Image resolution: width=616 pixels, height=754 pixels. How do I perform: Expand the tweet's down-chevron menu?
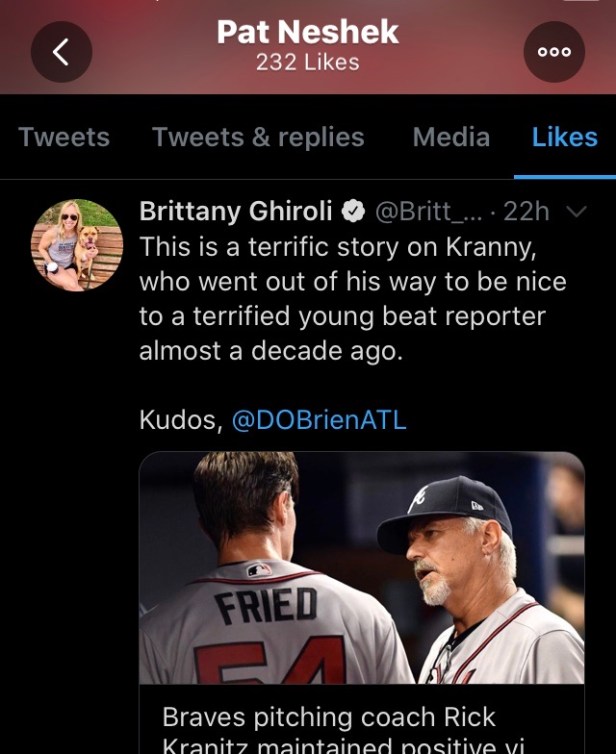pyautogui.click(x=575, y=212)
